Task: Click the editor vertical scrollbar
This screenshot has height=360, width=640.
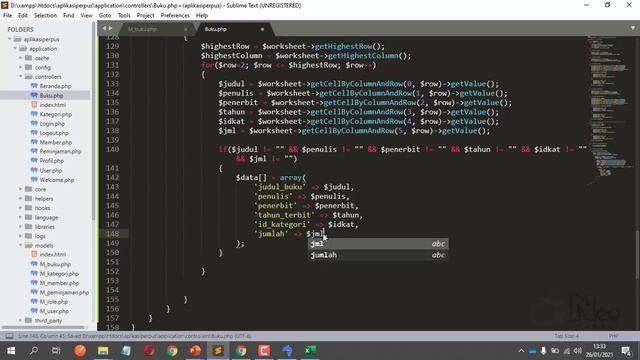Action: [x=637, y=255]
